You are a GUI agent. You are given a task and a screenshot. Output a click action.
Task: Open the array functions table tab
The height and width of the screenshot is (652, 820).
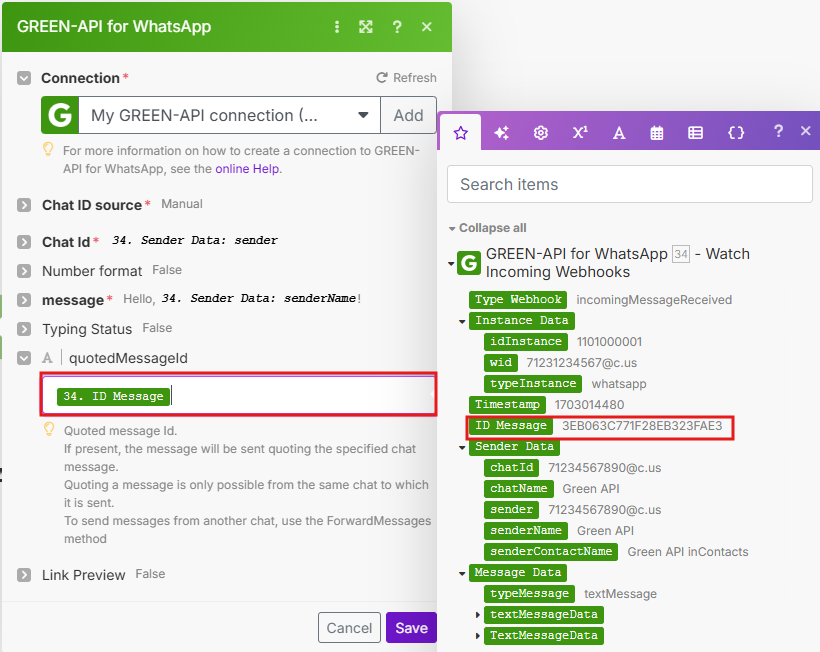[696, 132]
